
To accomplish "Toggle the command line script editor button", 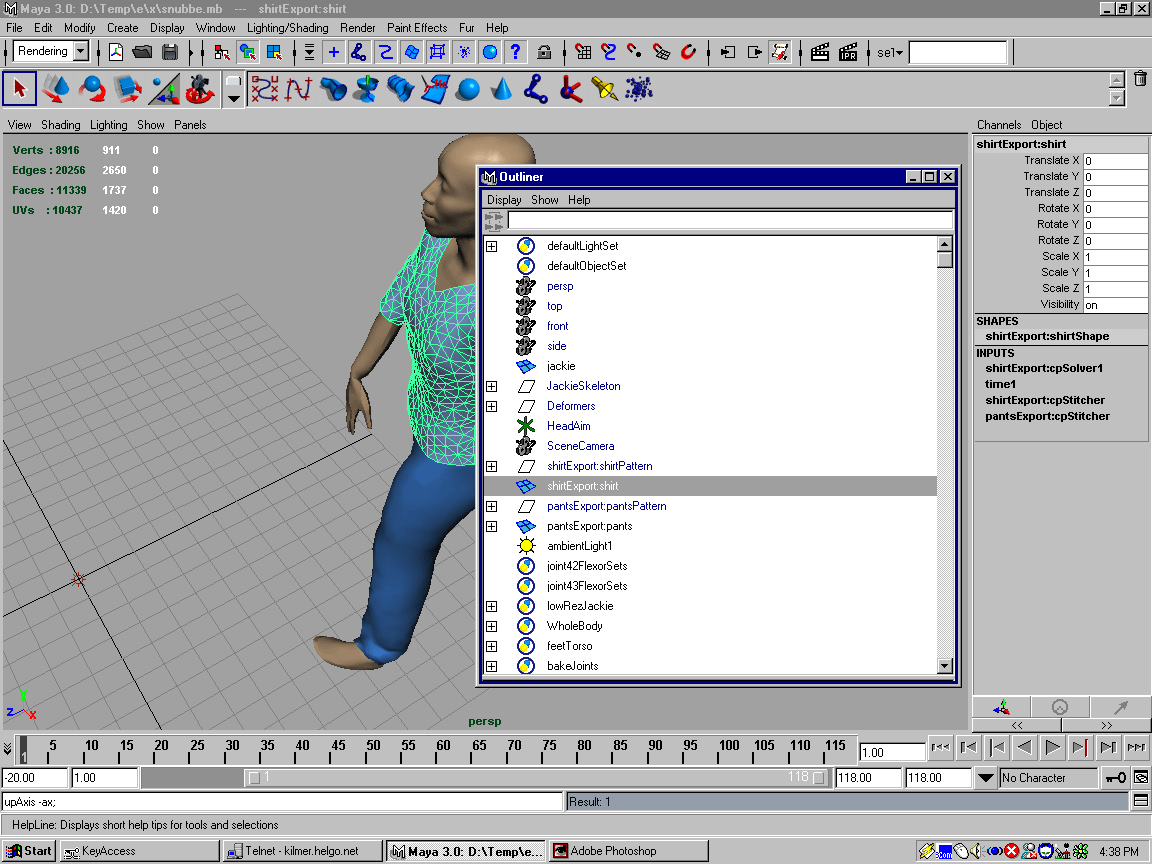I will (1140, 801).
